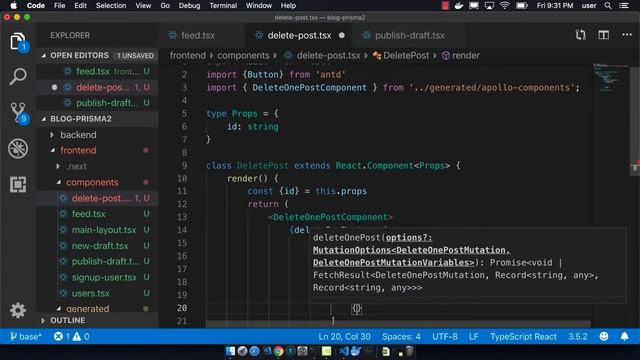Click the AirPlay display menu bar icon
This screenshot has width=640, height=360.
tap(489, 6)
